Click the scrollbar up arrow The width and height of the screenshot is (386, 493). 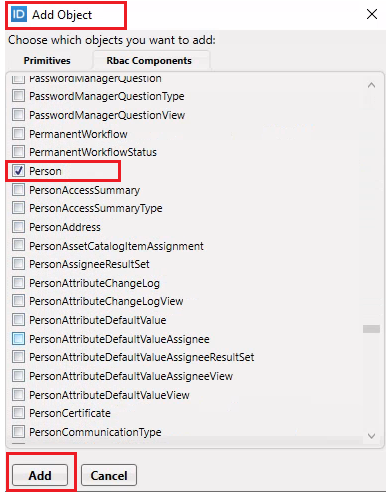[x=371, y=85]
